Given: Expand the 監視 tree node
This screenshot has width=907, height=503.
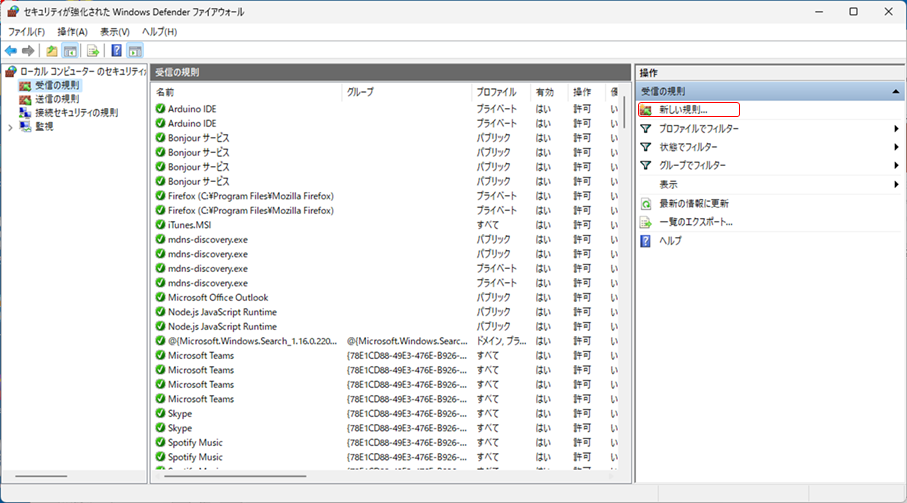Looking at the screenshot, I should tap(11, 127).
